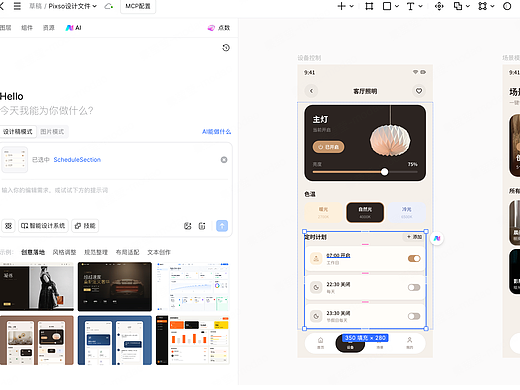This screenshot has width=520, height=390.
Task: Click the 技能 skills button
Action: point(85,226)
